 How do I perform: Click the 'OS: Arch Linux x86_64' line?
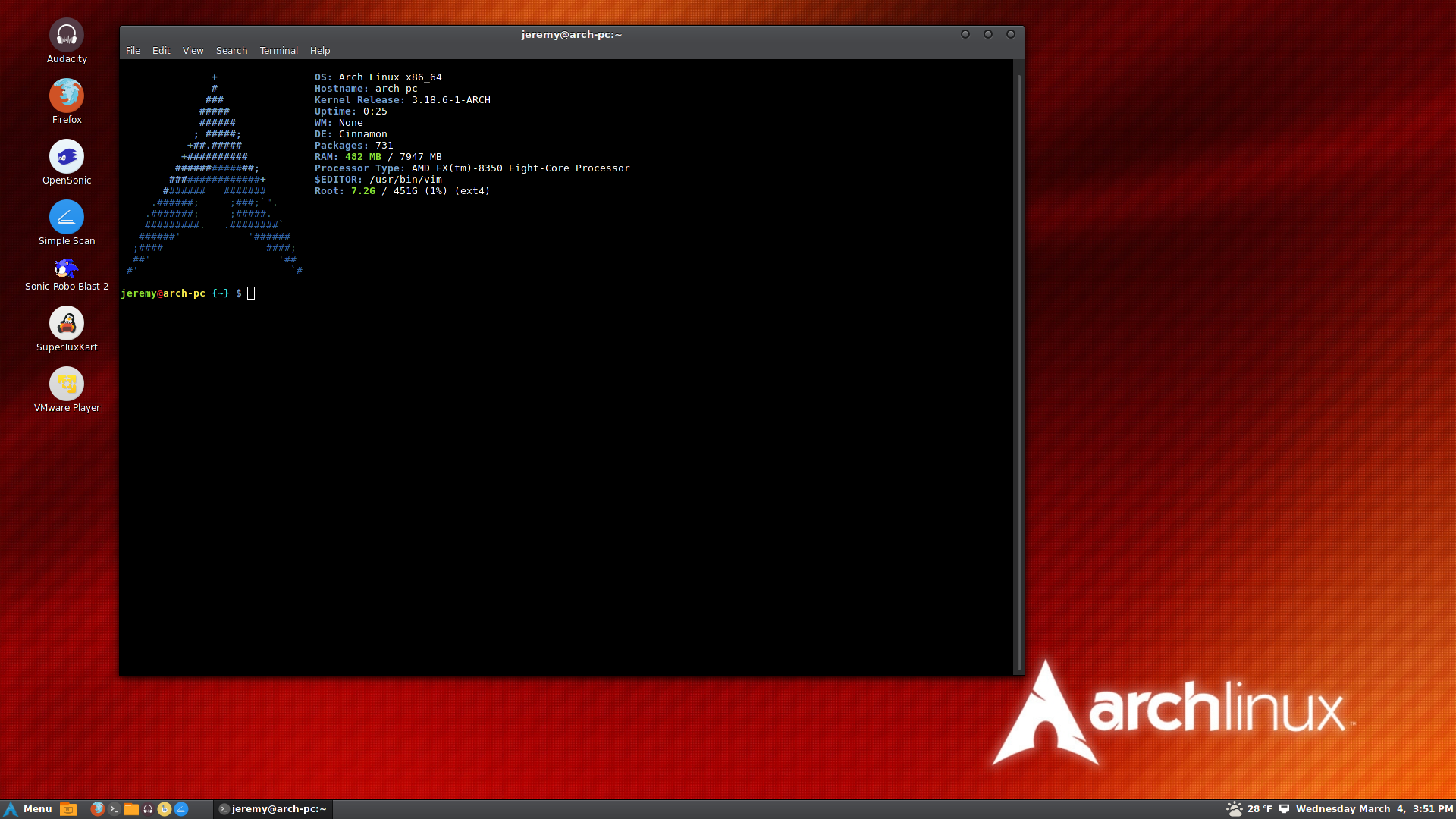(378, 77)
